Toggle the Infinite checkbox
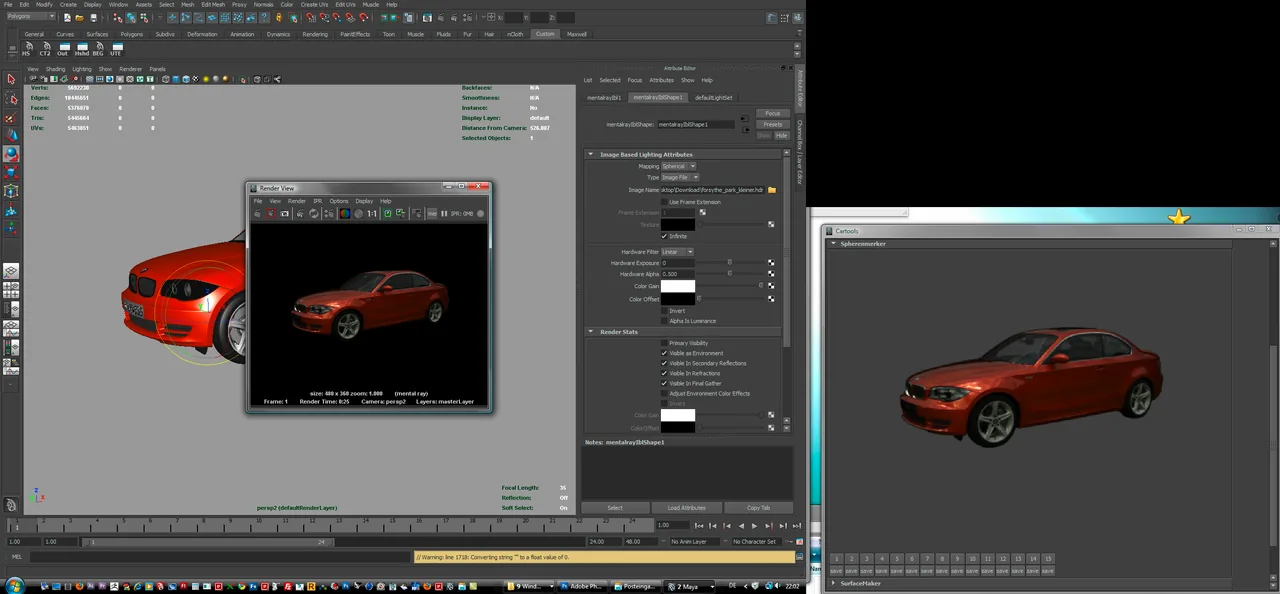Screen dimensions: 1280x594 pyautogui.click(x=664, y=236)
